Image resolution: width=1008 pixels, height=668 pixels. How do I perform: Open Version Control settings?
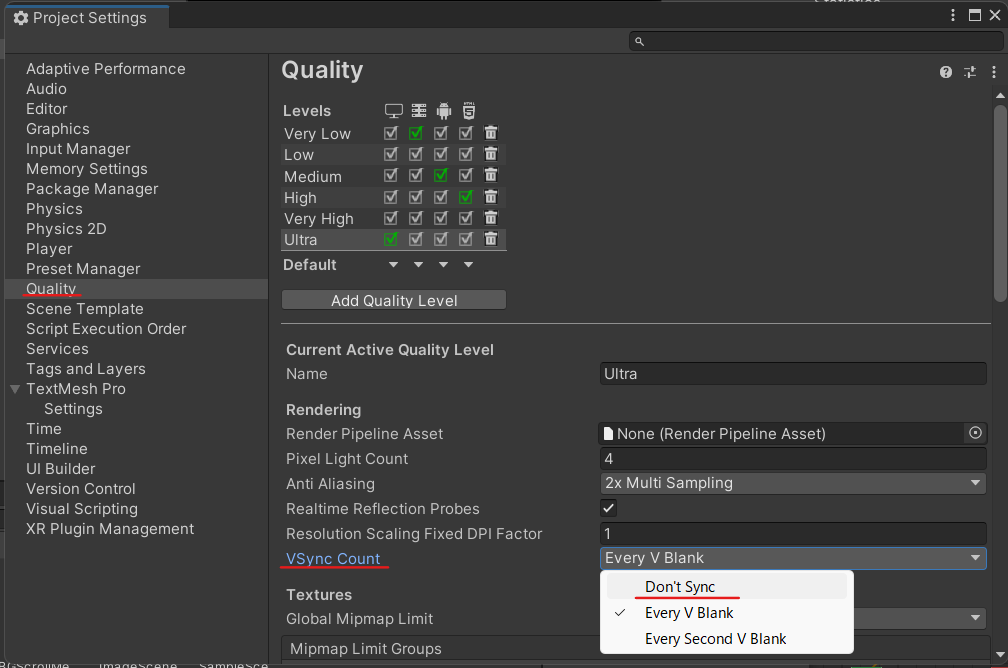coord(81,489)
